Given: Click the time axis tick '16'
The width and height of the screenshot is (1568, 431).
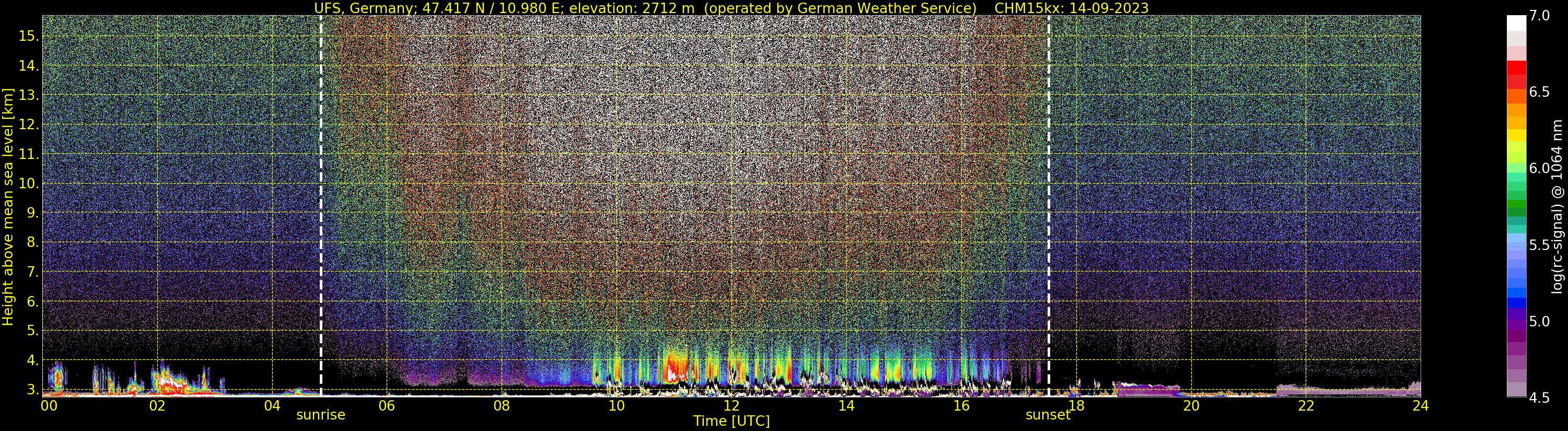Looking at the screenshot, I should (961, 405).
